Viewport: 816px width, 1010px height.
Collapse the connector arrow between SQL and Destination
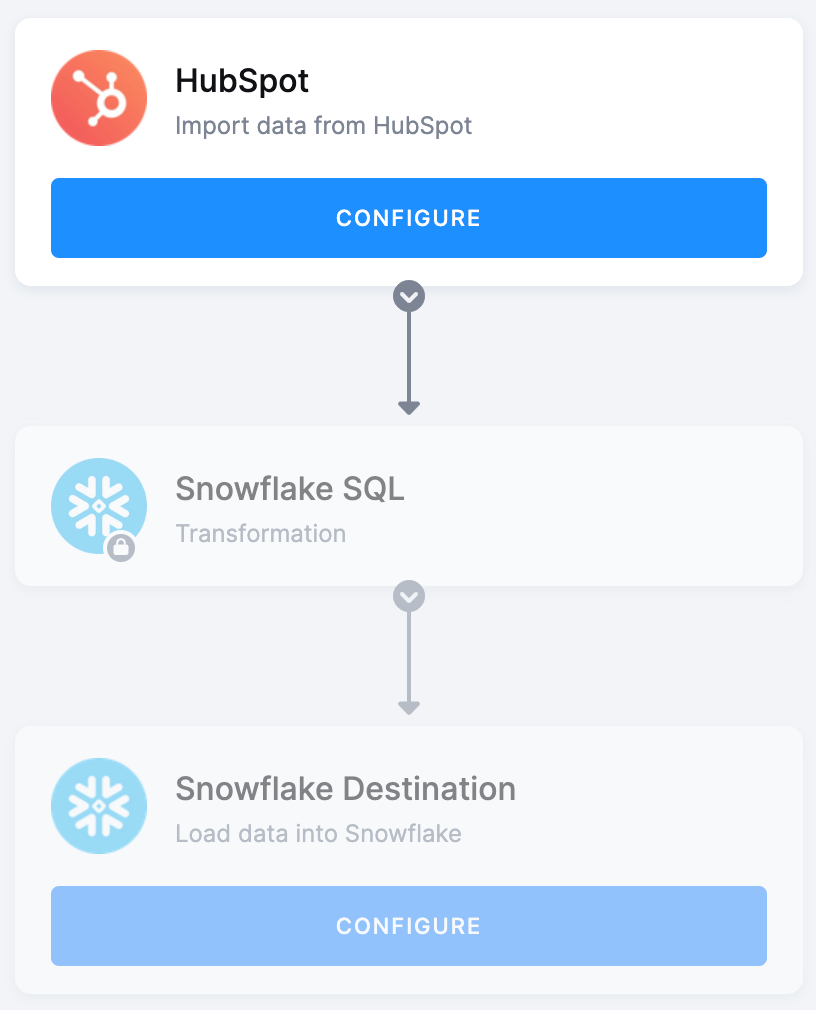408,595
